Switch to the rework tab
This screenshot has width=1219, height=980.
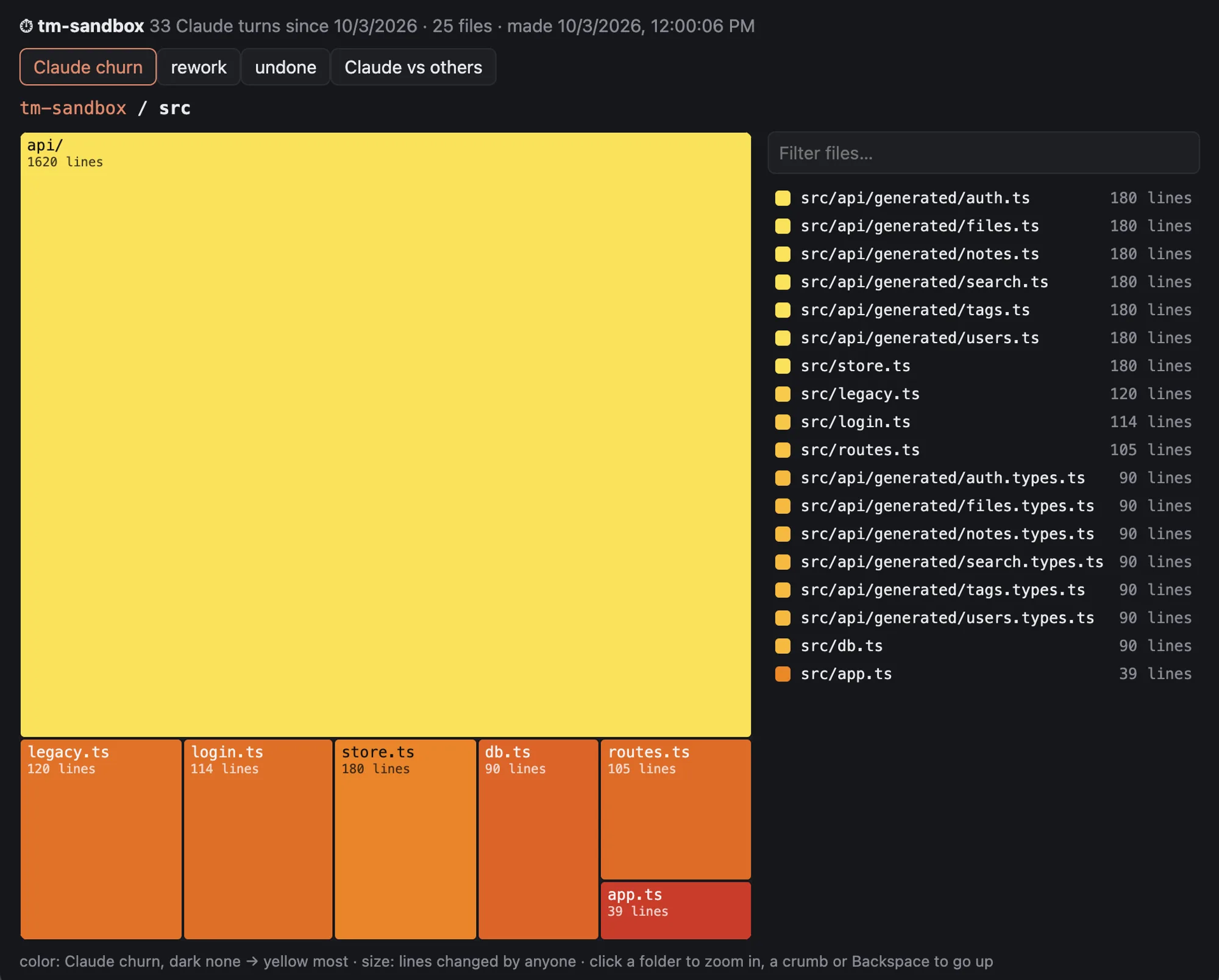pos(199,67)
